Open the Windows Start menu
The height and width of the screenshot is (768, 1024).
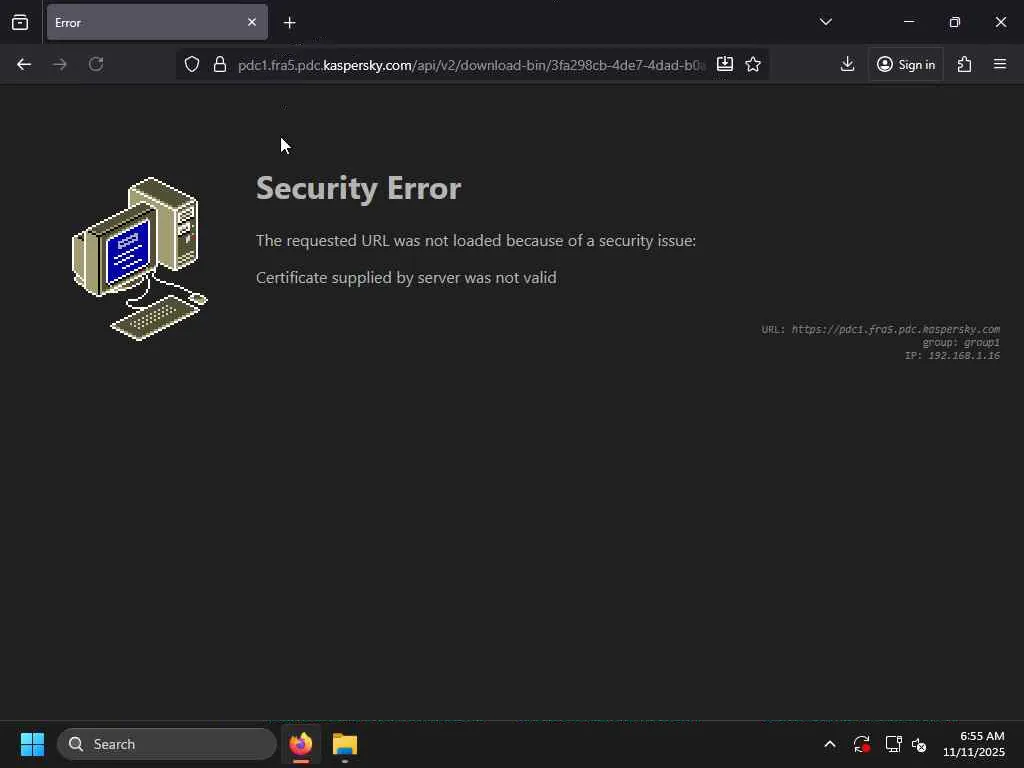click(x=32, y=744)
